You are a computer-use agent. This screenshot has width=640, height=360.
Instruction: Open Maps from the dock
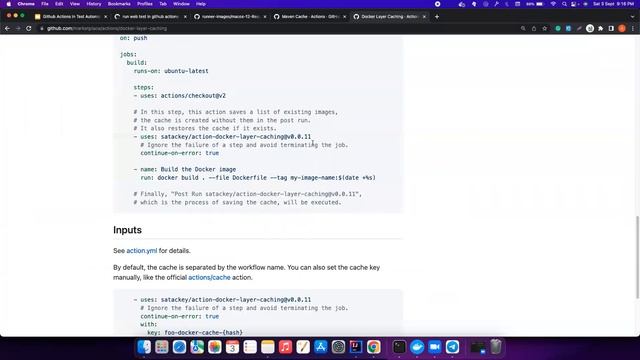197,347
